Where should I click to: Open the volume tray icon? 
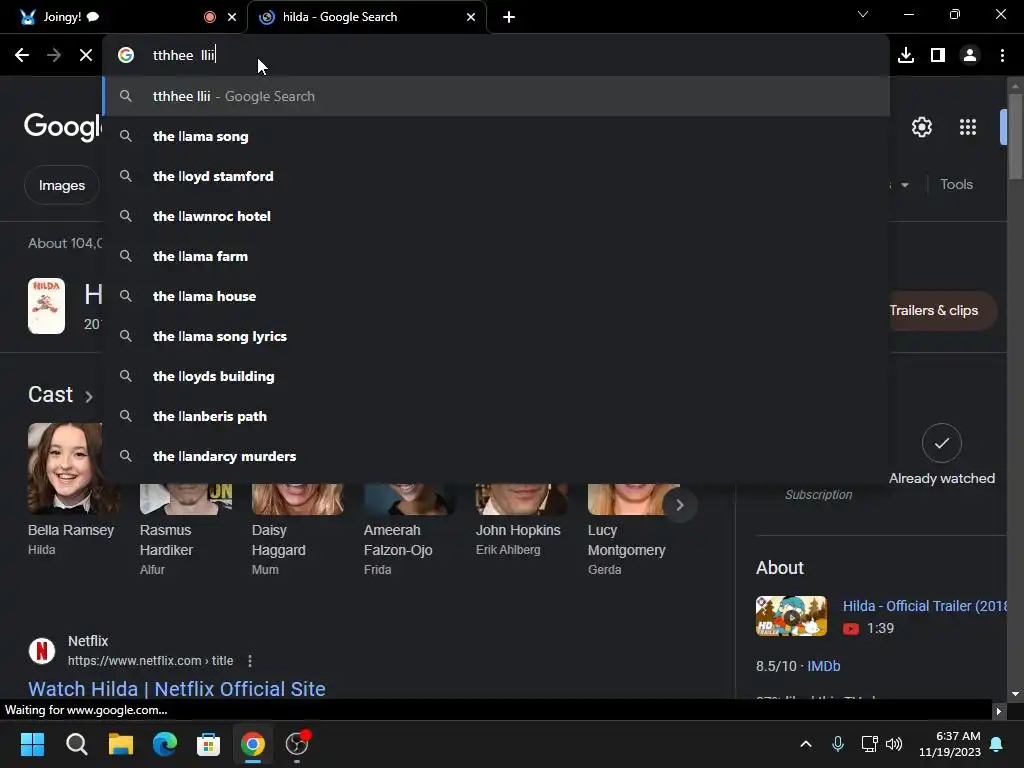894,744
